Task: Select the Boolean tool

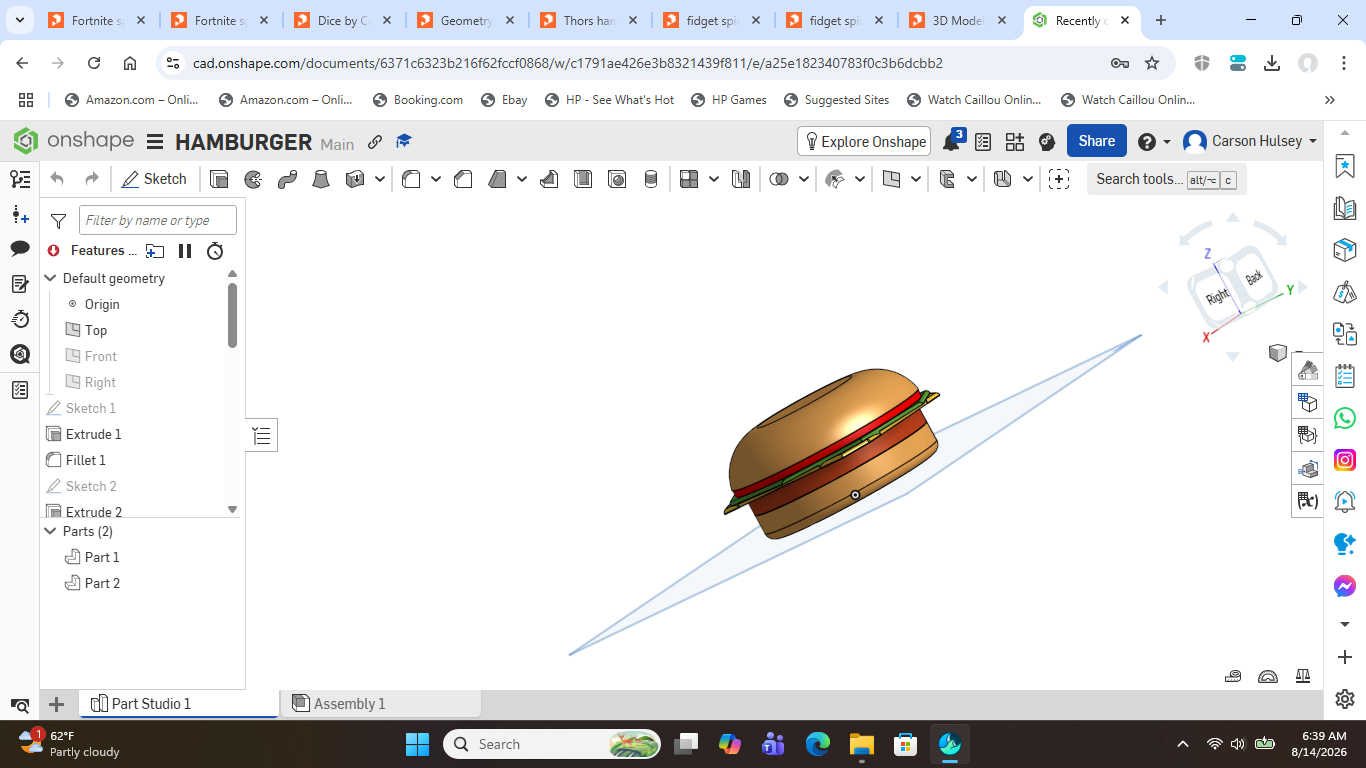Action: [x=779, y=179]
